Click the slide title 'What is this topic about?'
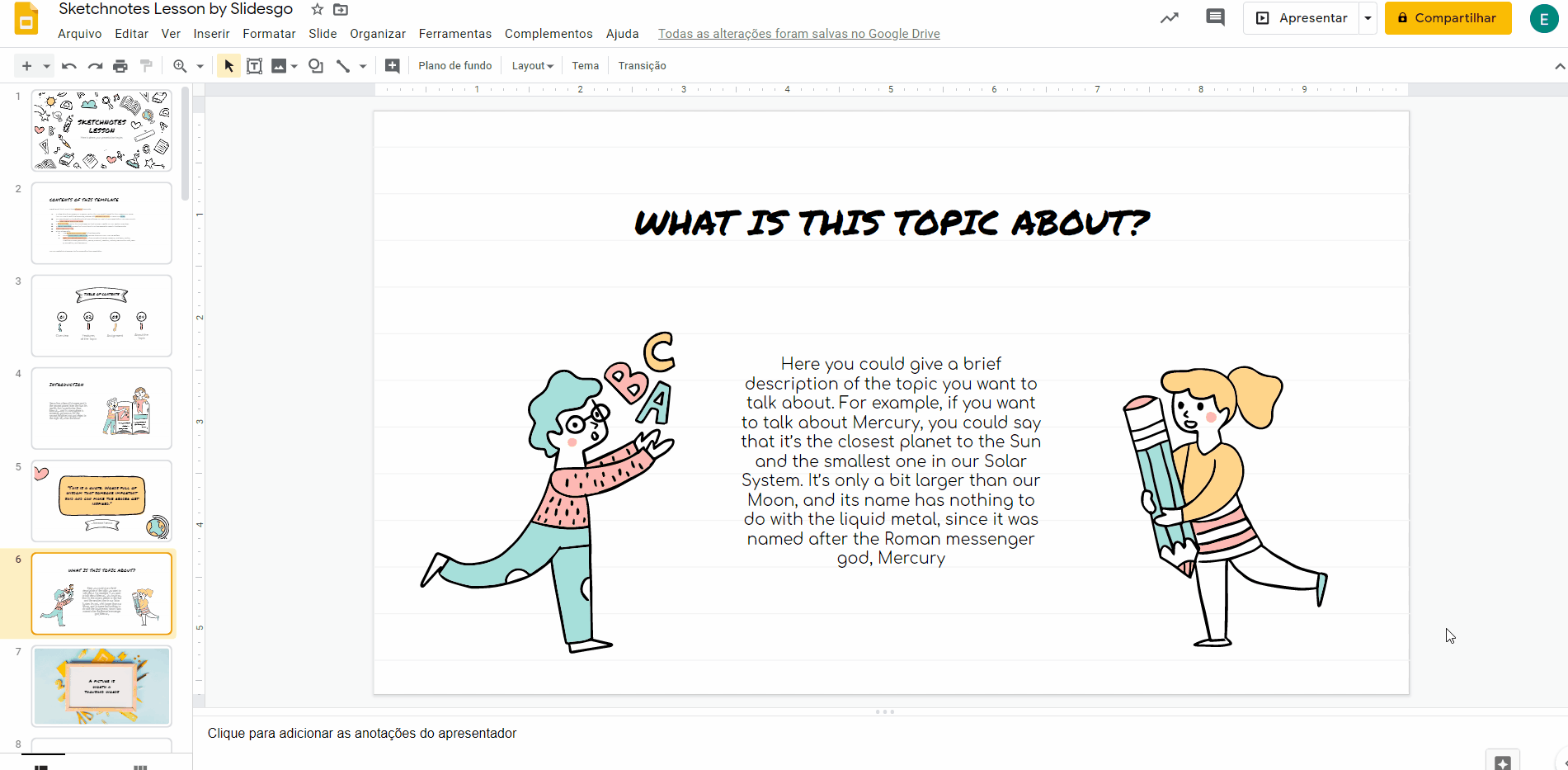1568x770 pixels. (892, 223)
